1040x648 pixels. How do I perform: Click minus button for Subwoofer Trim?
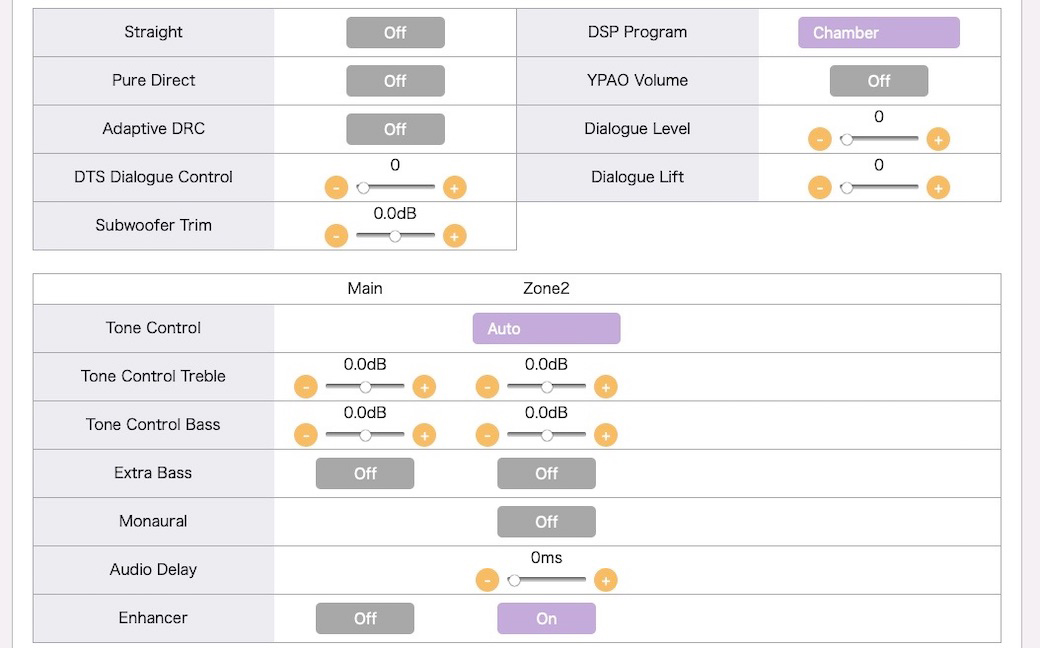click(336, 236)
